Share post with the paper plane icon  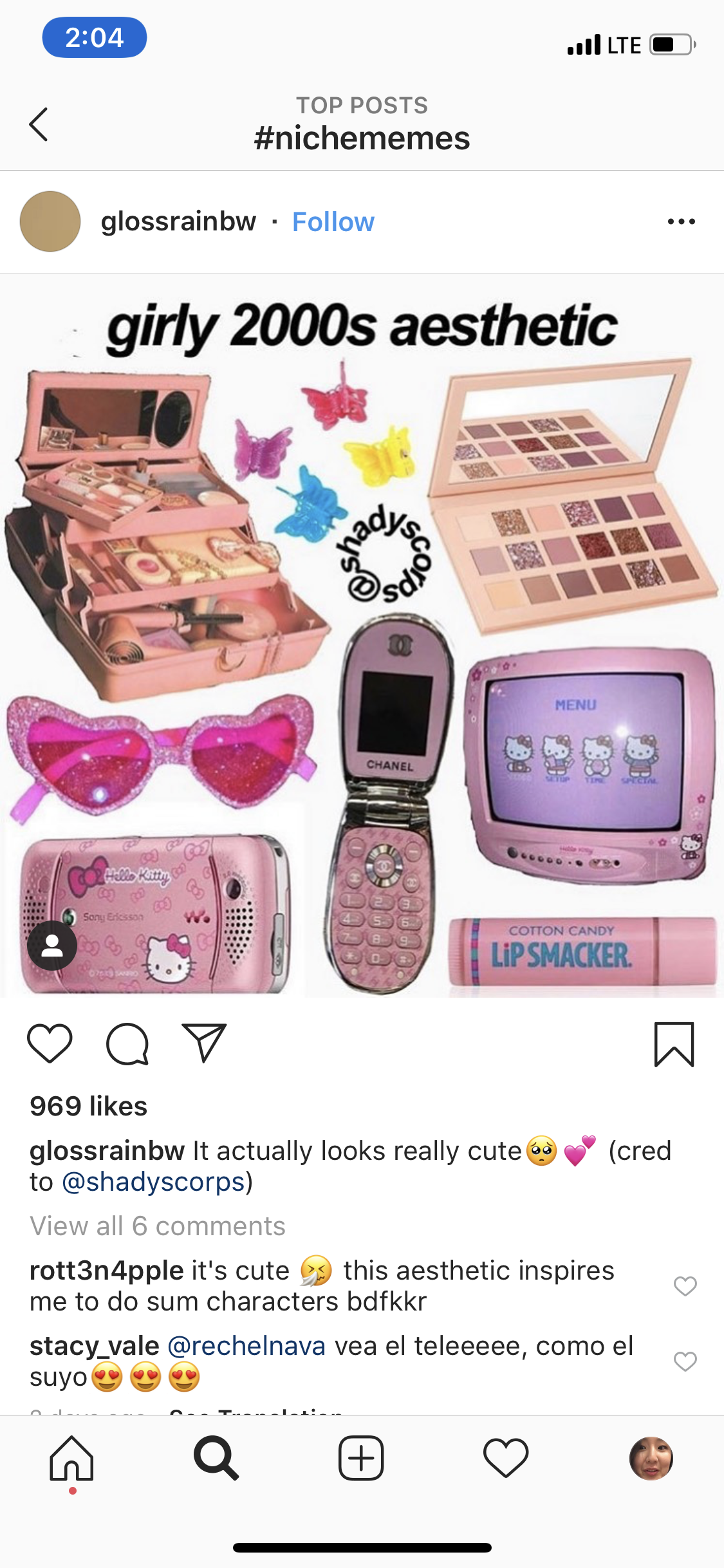pyautogui.click(x=204, y=1043)
